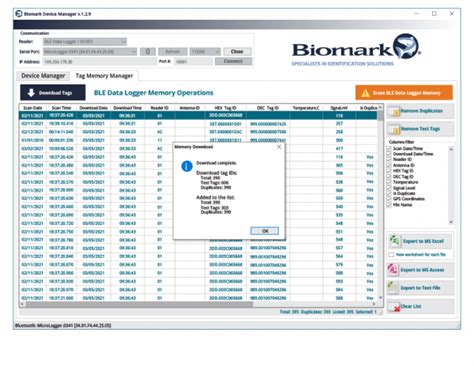Viewport: 474px width, 366px height.
Task: Select the row with scan date 01/01/2016
Action: pyautogui.click(x=198, y=140)
